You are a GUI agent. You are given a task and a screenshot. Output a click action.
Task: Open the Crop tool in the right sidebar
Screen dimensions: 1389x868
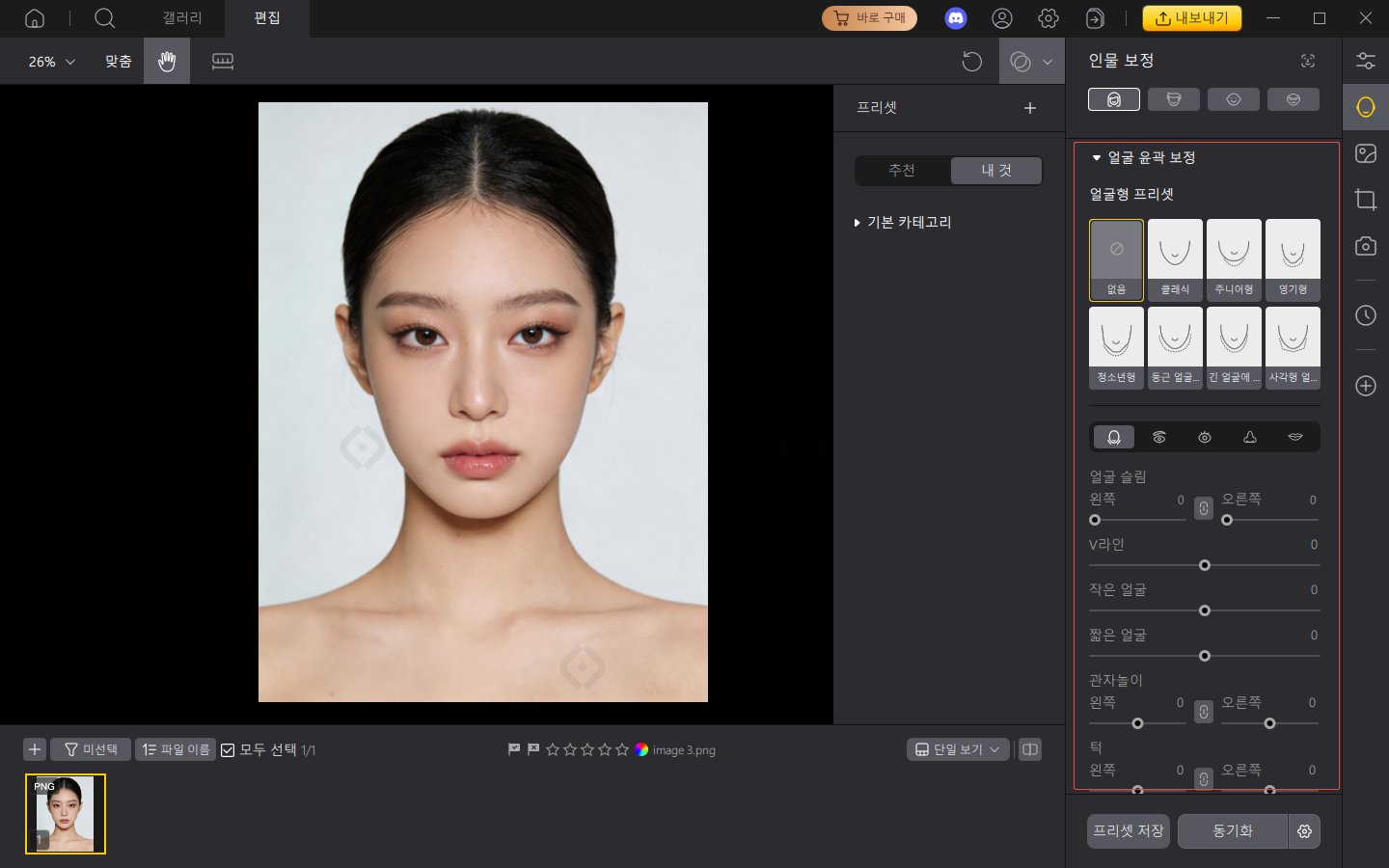[1365, 200]
